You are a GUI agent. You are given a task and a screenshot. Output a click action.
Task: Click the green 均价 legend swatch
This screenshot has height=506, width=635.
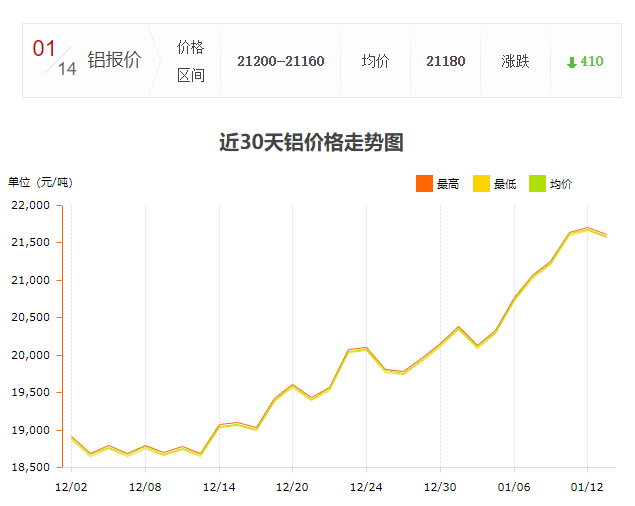537,184
